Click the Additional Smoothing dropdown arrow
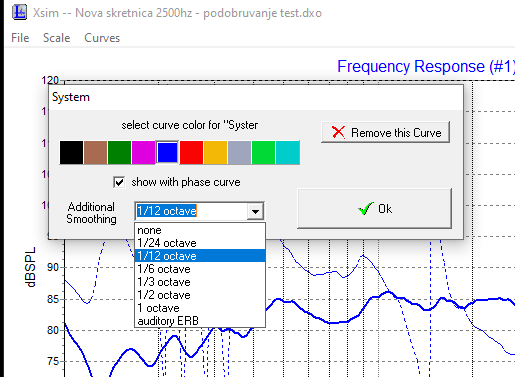 coord(255,211)
